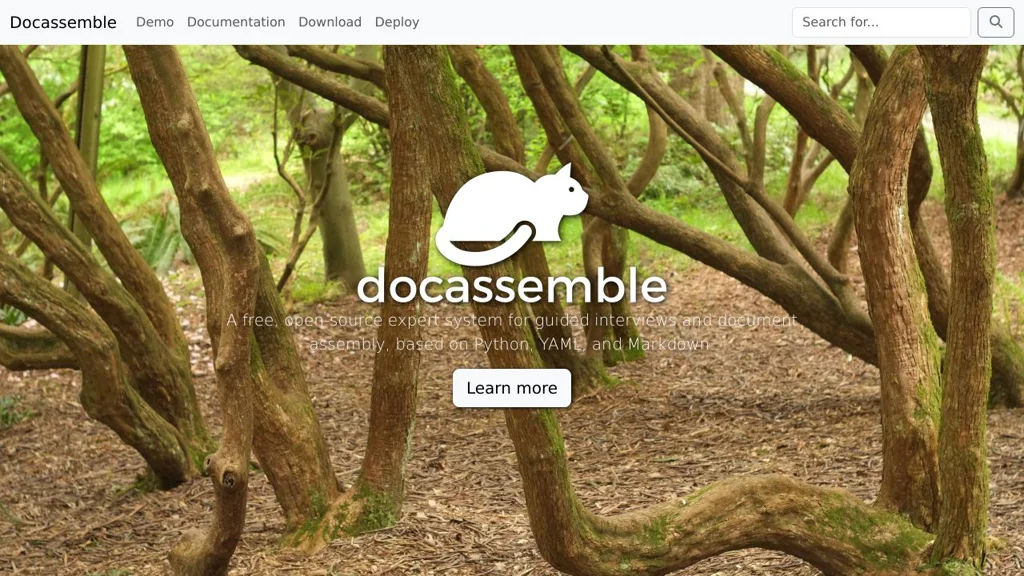Viewport: 1024px width, 576px height.
Task: Go to the Download section
Action: 330,22
